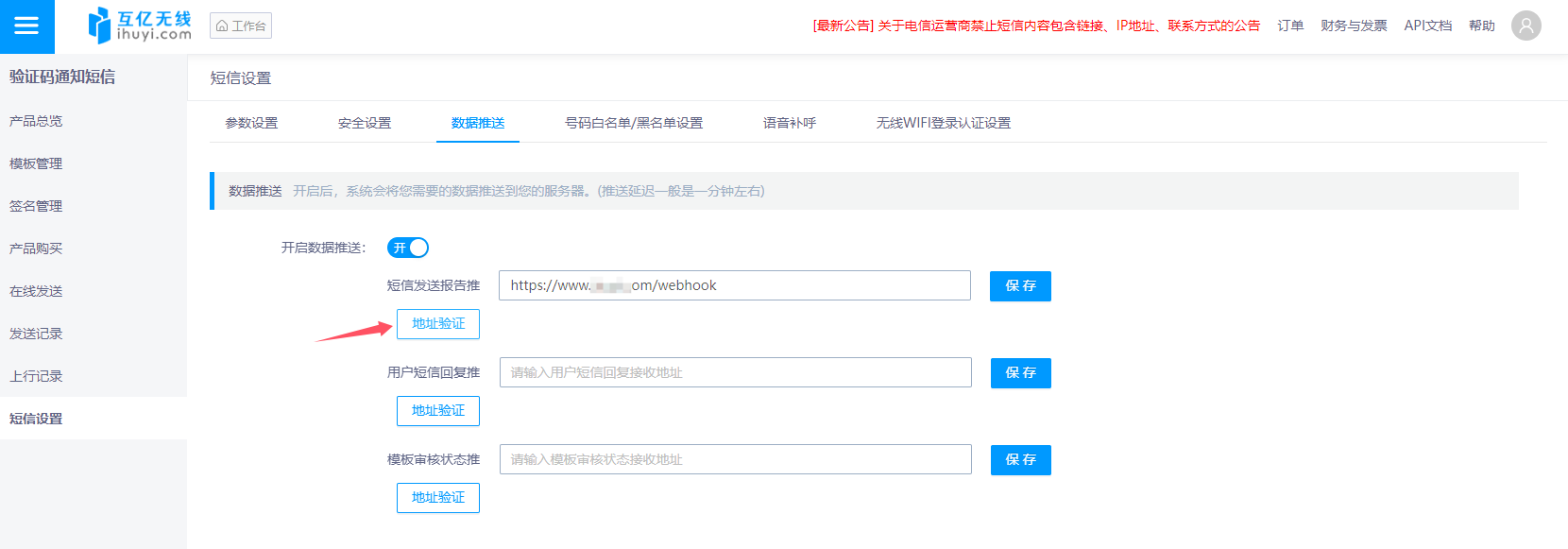This screenshot has width=1568, height=549.
Task: Switch to the 参数设置 tab
Action: [251, 123]
